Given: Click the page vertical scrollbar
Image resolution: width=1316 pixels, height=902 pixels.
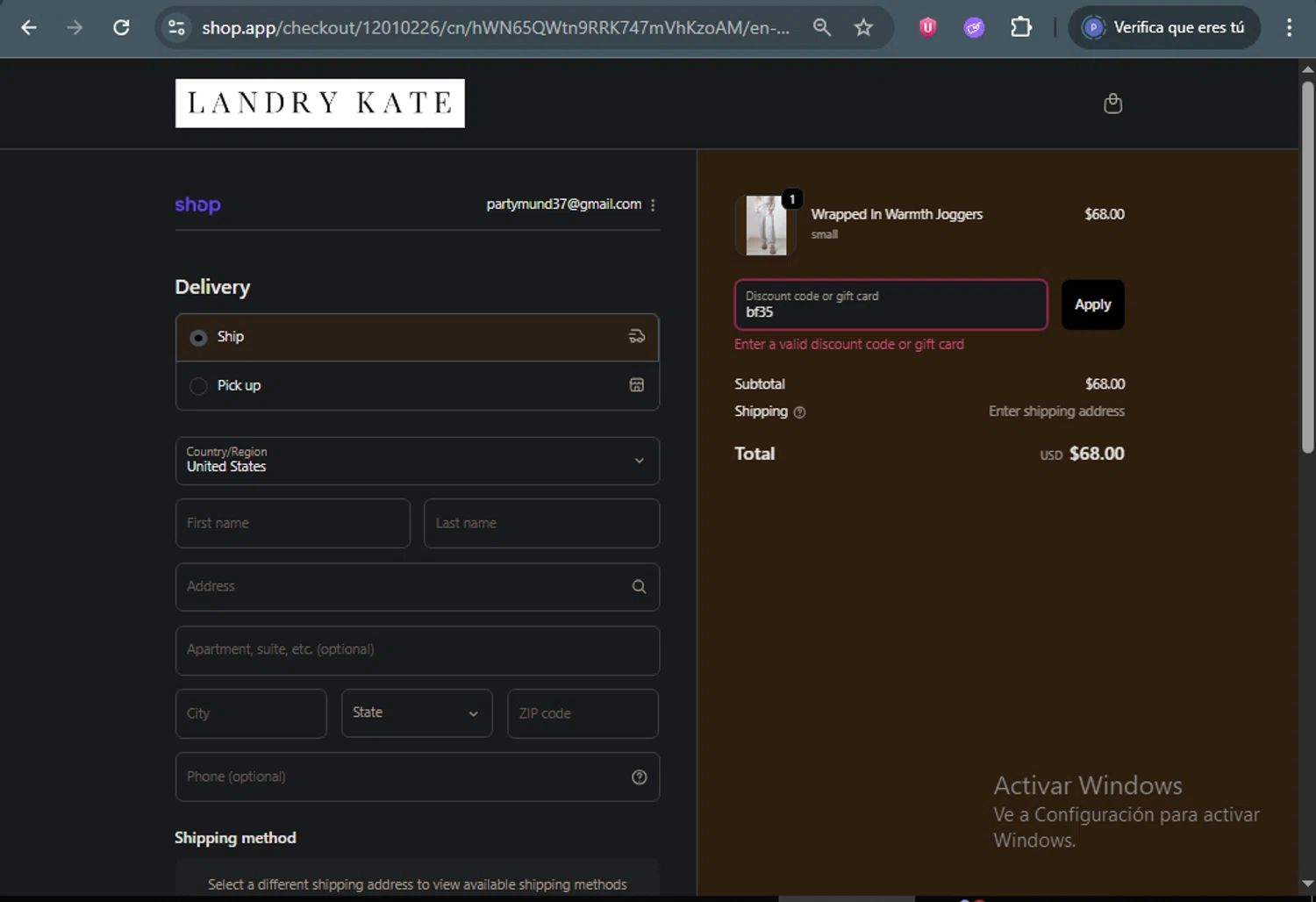Looking at the screenshot, I should (x=1307, y=268).
